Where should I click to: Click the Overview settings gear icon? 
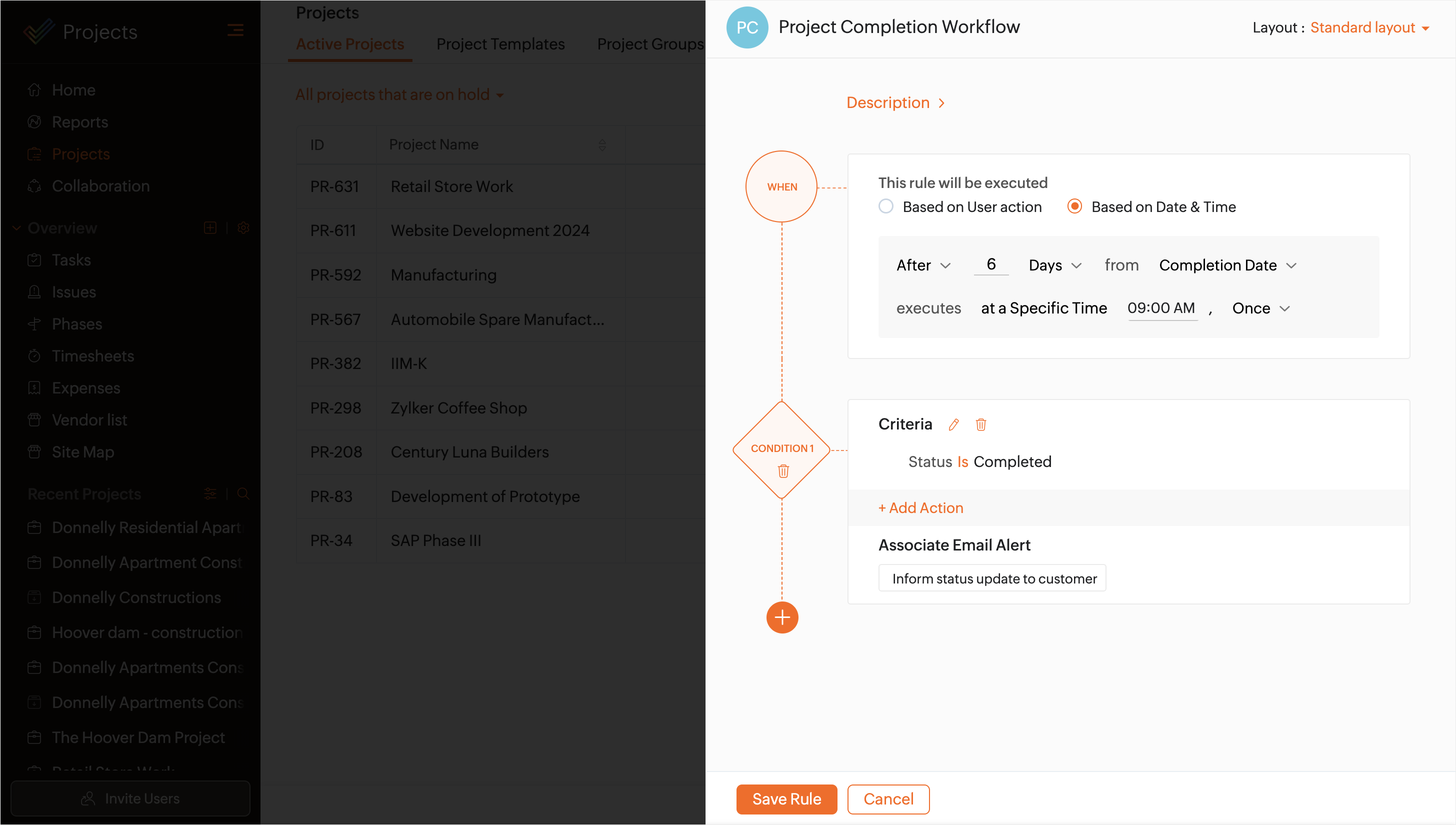[x=243, y=228]
